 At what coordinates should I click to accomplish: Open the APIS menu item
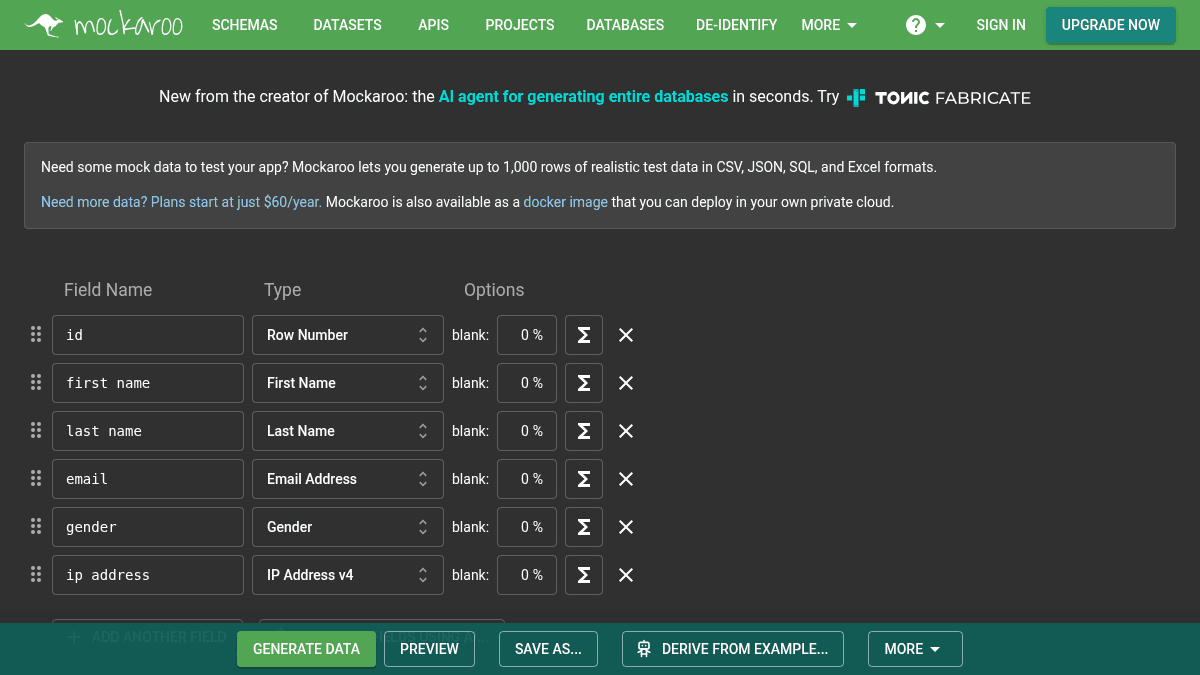coord(433,25)
